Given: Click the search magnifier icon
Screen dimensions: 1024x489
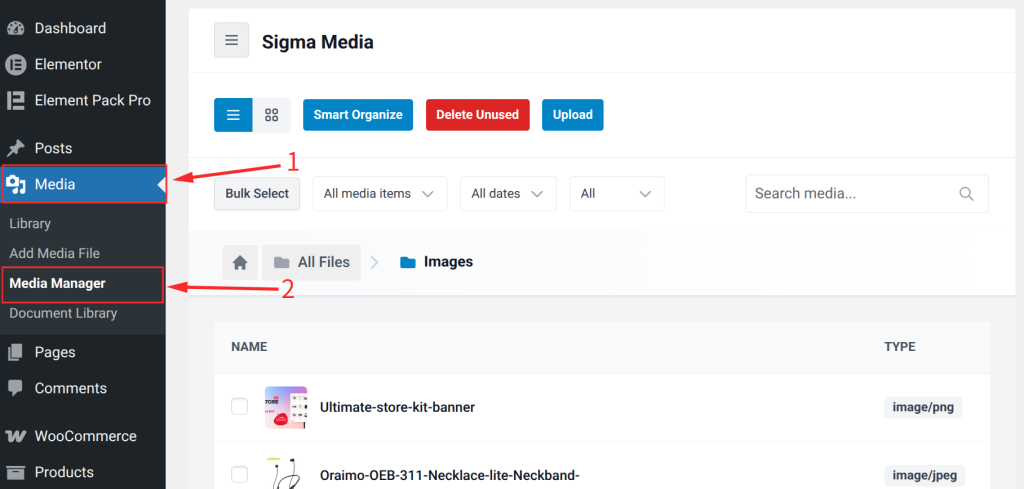Looking at the screenshot, I should tap(967, 194).
